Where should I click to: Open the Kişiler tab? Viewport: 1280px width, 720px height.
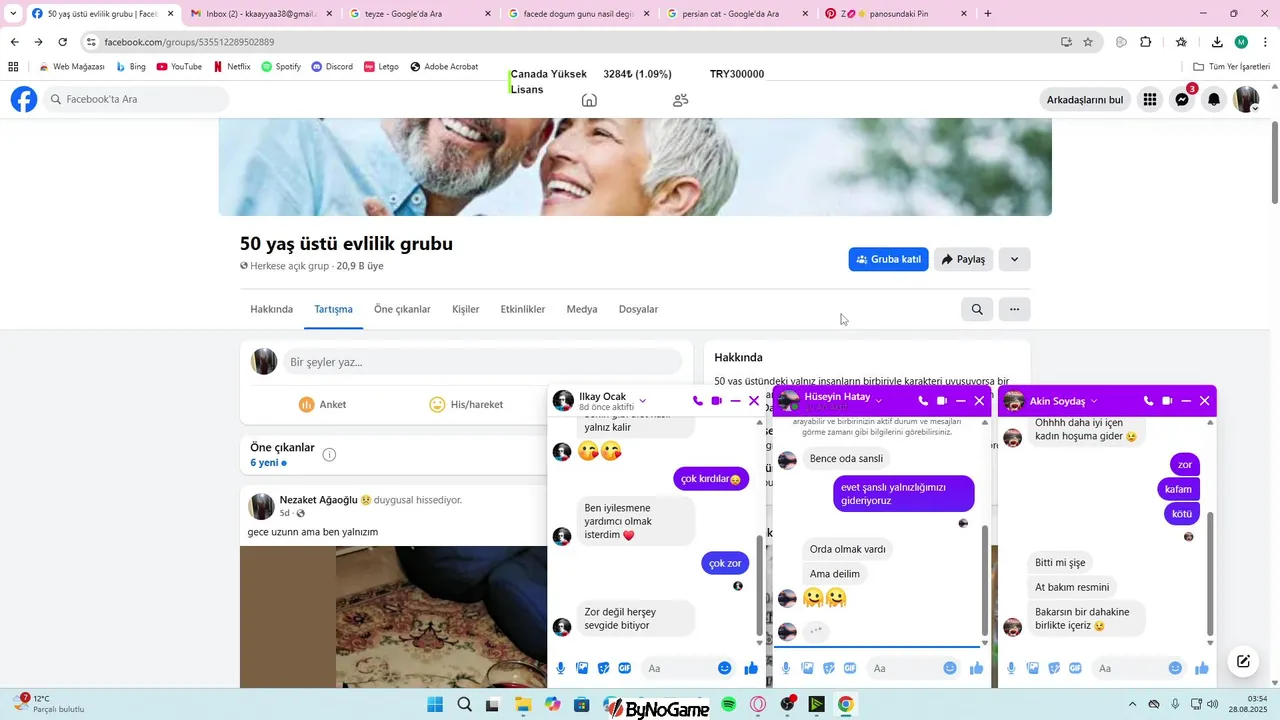pyautogui.click(x=465, y=309)
